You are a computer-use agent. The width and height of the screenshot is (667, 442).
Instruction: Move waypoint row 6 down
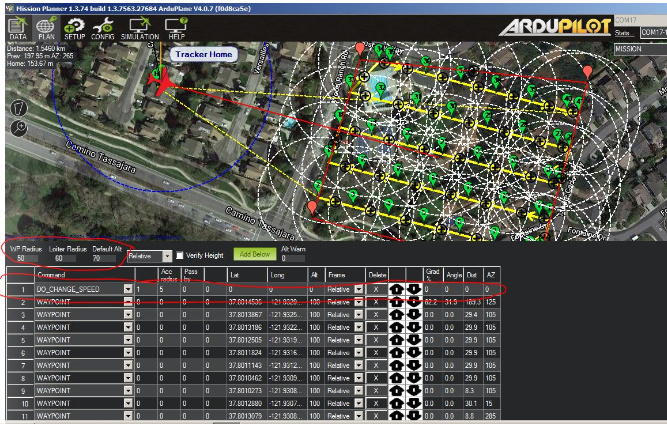pyautogui.click(x=414, y=353)
